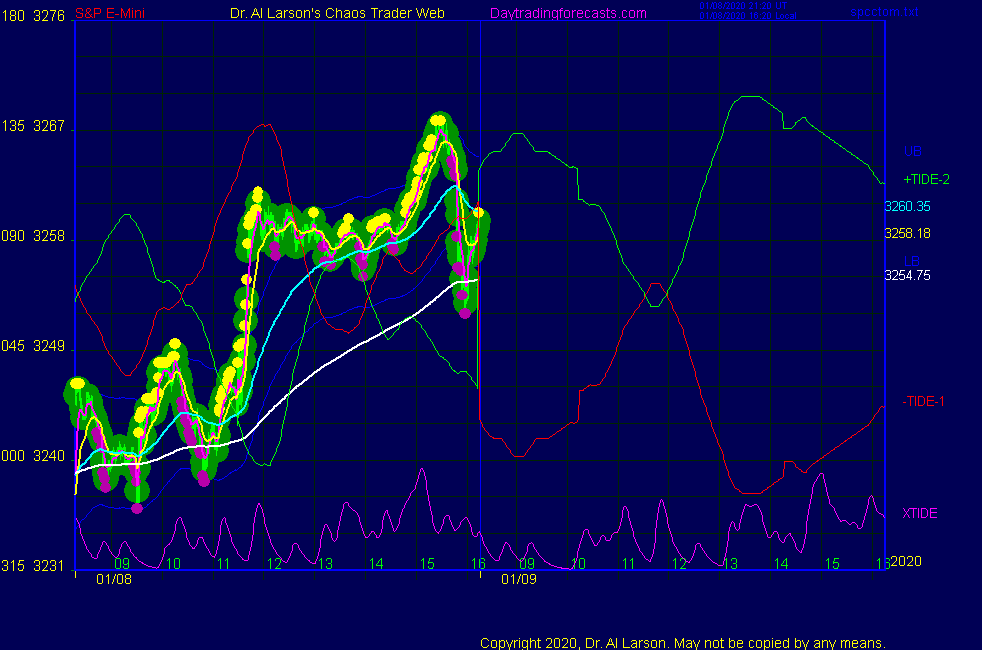The width and height of the screenshot is (982, 650).
Task: Select the -TIDE-1 legend label
Action: 923,402
